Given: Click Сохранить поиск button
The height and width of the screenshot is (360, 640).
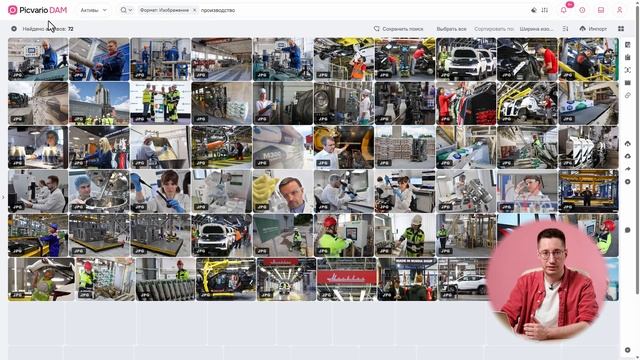Looking at the screenshot, I should pyautogui.click(x=398, y=29).
